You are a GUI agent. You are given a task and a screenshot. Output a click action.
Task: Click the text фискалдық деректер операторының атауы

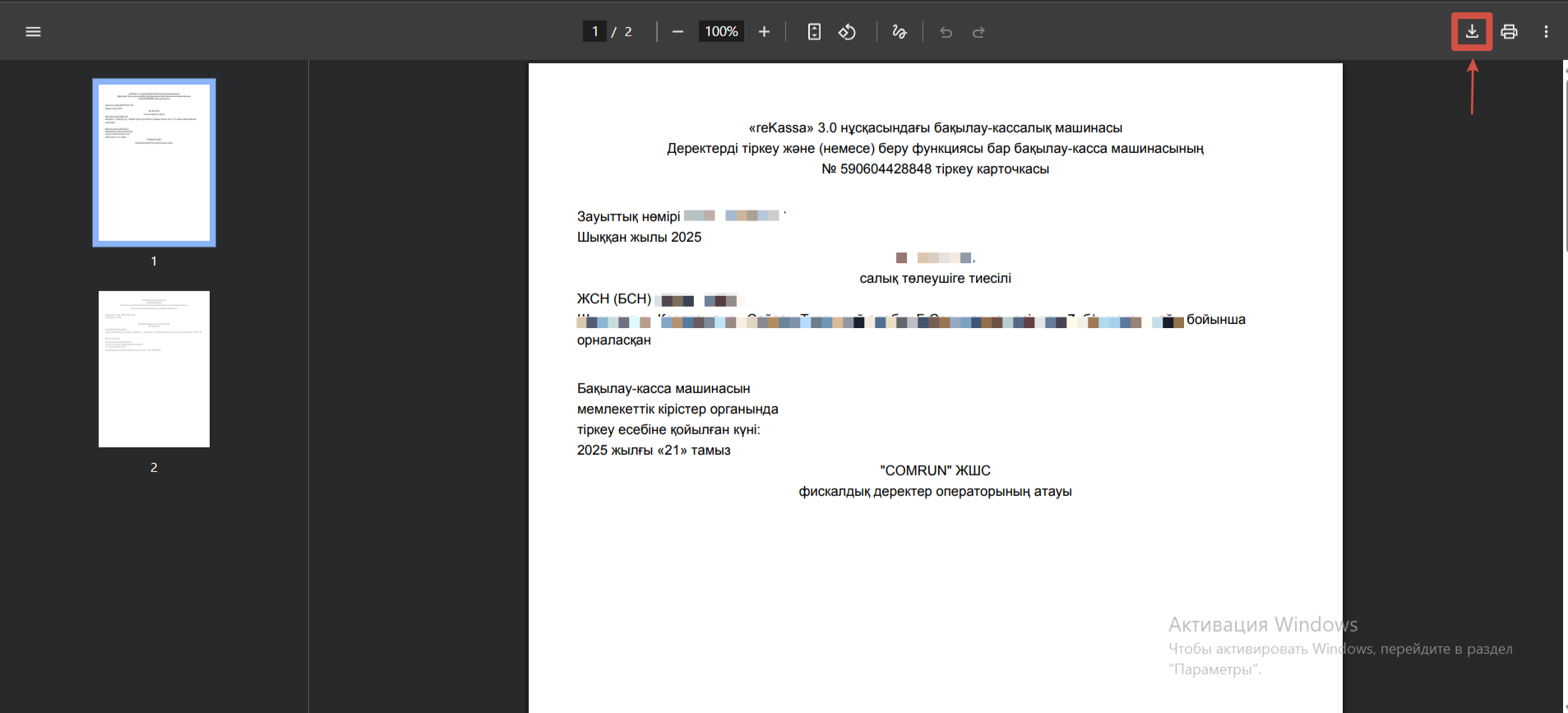[935, 491]
